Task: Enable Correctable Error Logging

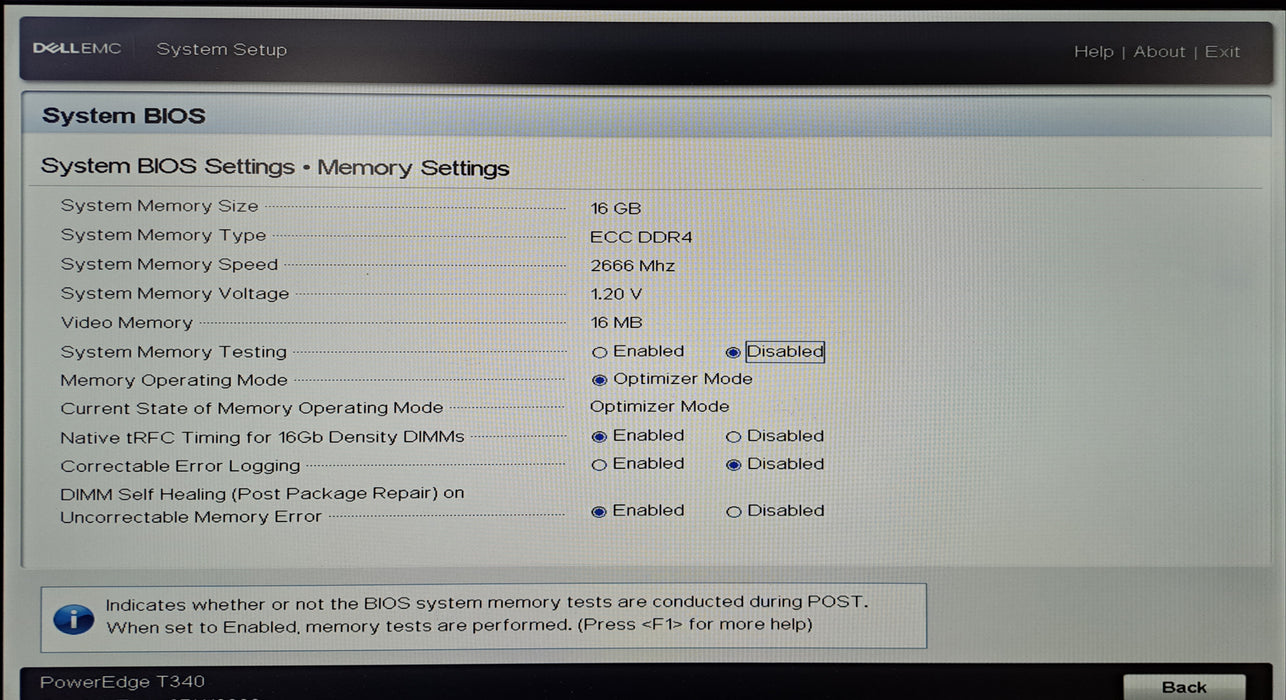Action: [600, 465]
